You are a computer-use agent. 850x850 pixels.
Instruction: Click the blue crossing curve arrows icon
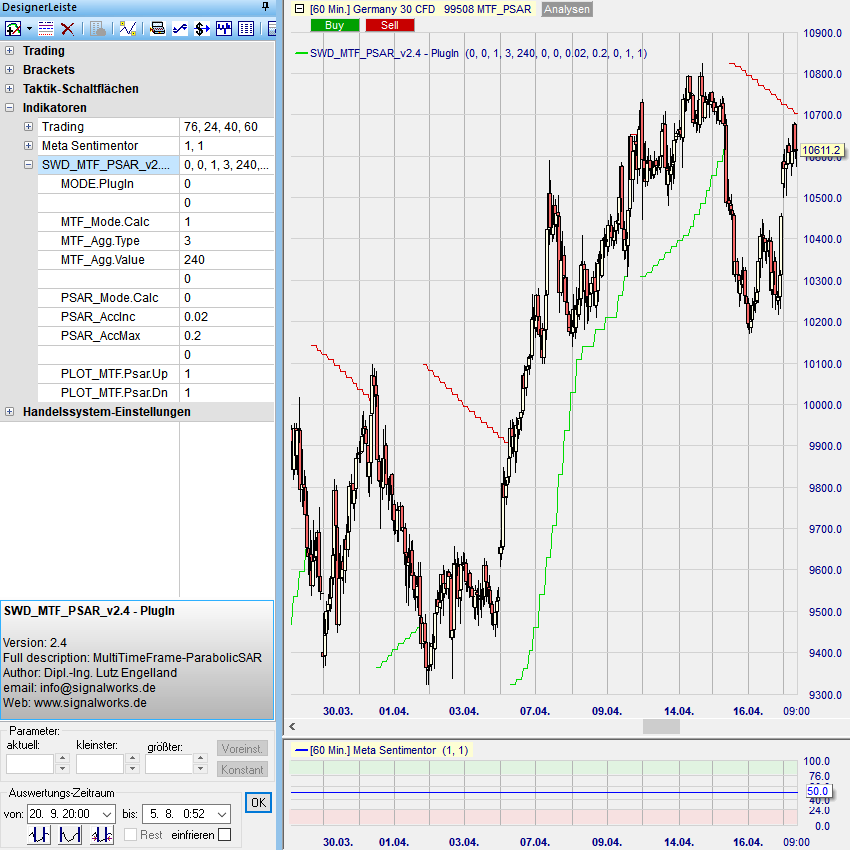pyautogui.click(x=180, y=29)
